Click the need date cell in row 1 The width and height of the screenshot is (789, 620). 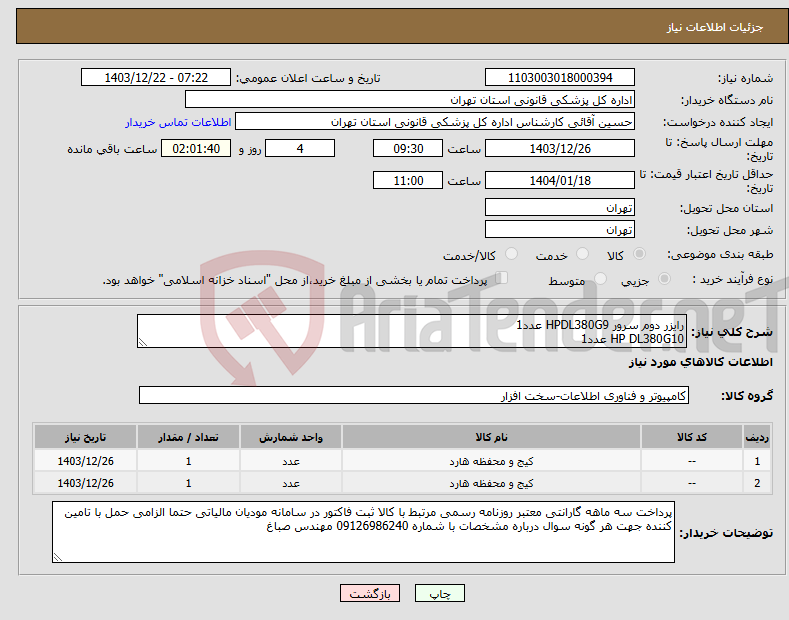pos(86,461)
